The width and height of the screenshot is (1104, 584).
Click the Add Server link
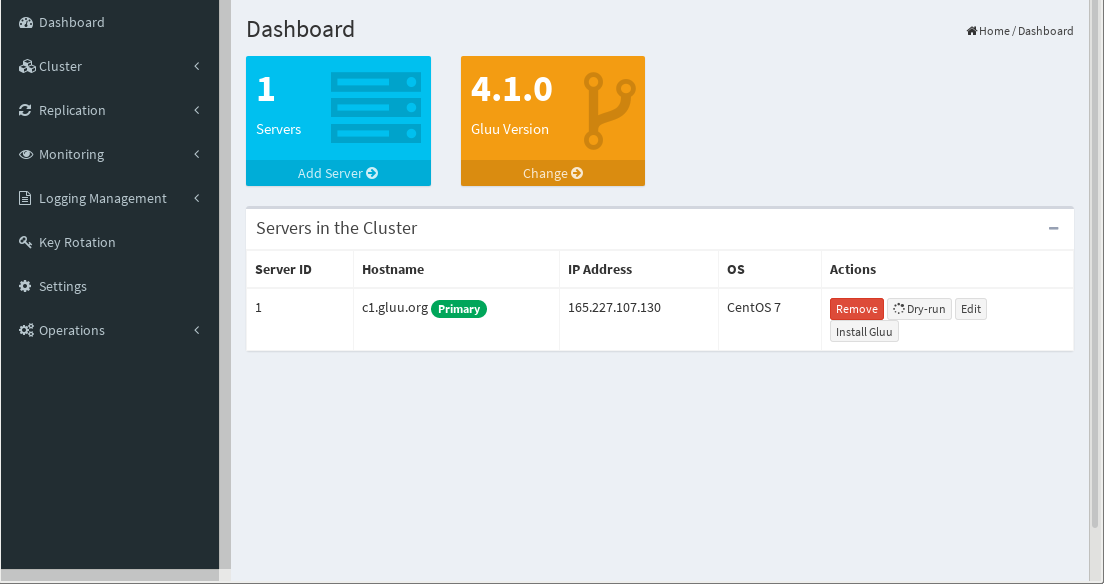tap(338, 173)
